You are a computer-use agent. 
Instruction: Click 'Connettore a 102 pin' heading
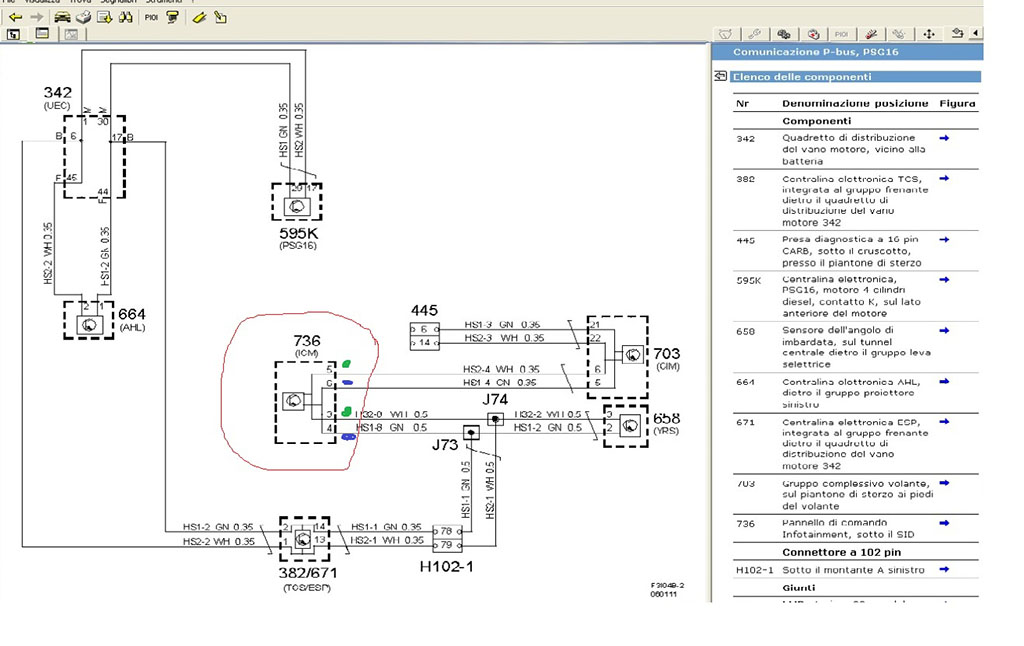pos(841,552)
